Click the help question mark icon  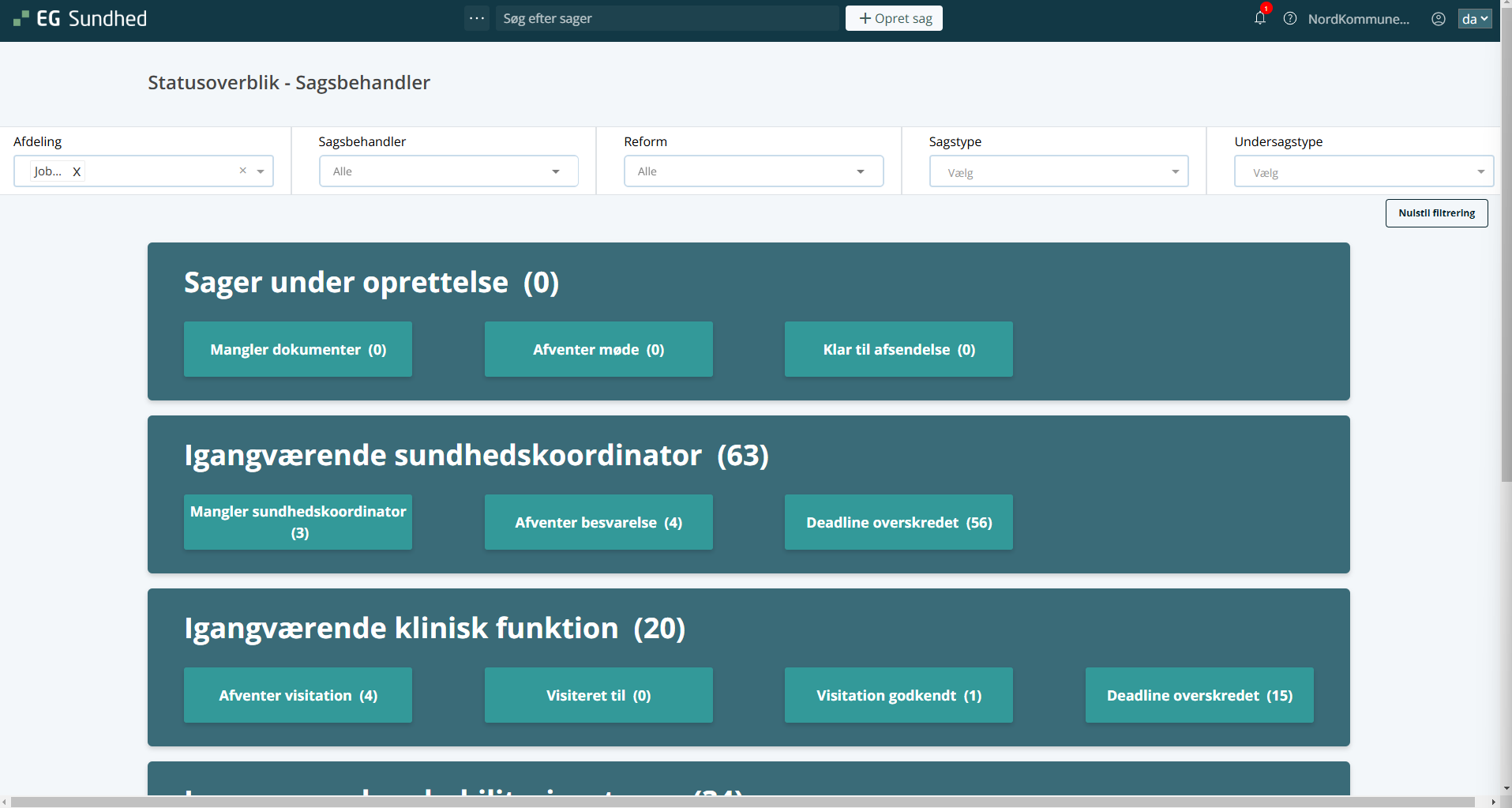1290,19
